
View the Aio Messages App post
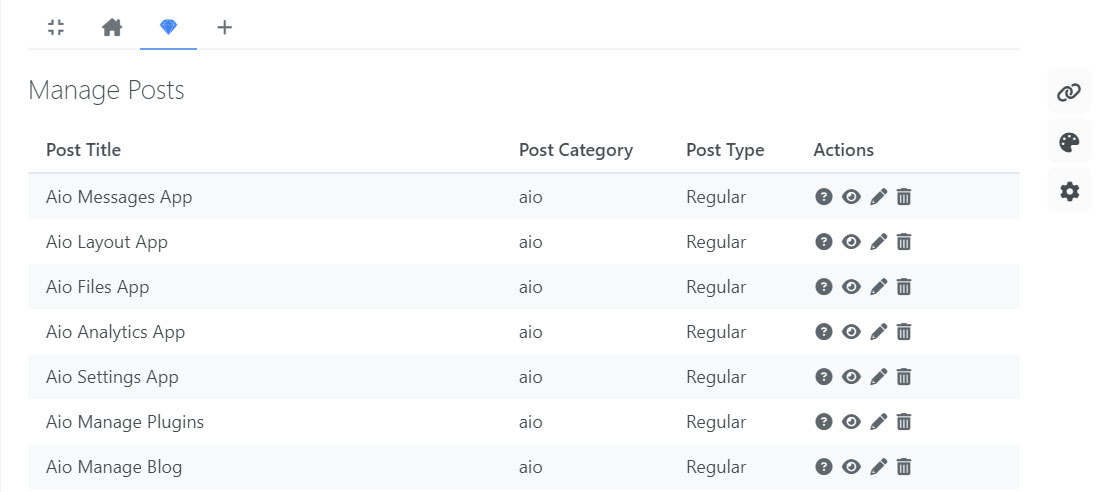851,197
